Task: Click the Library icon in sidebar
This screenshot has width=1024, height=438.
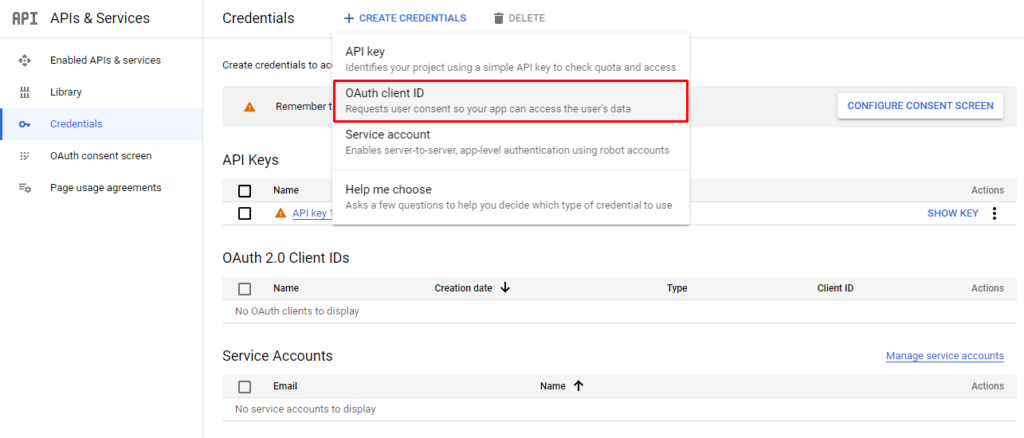Action: pos(25,93)
